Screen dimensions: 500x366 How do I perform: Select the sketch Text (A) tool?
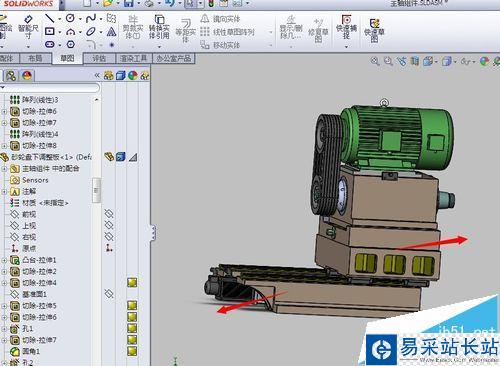click(111, 32)
